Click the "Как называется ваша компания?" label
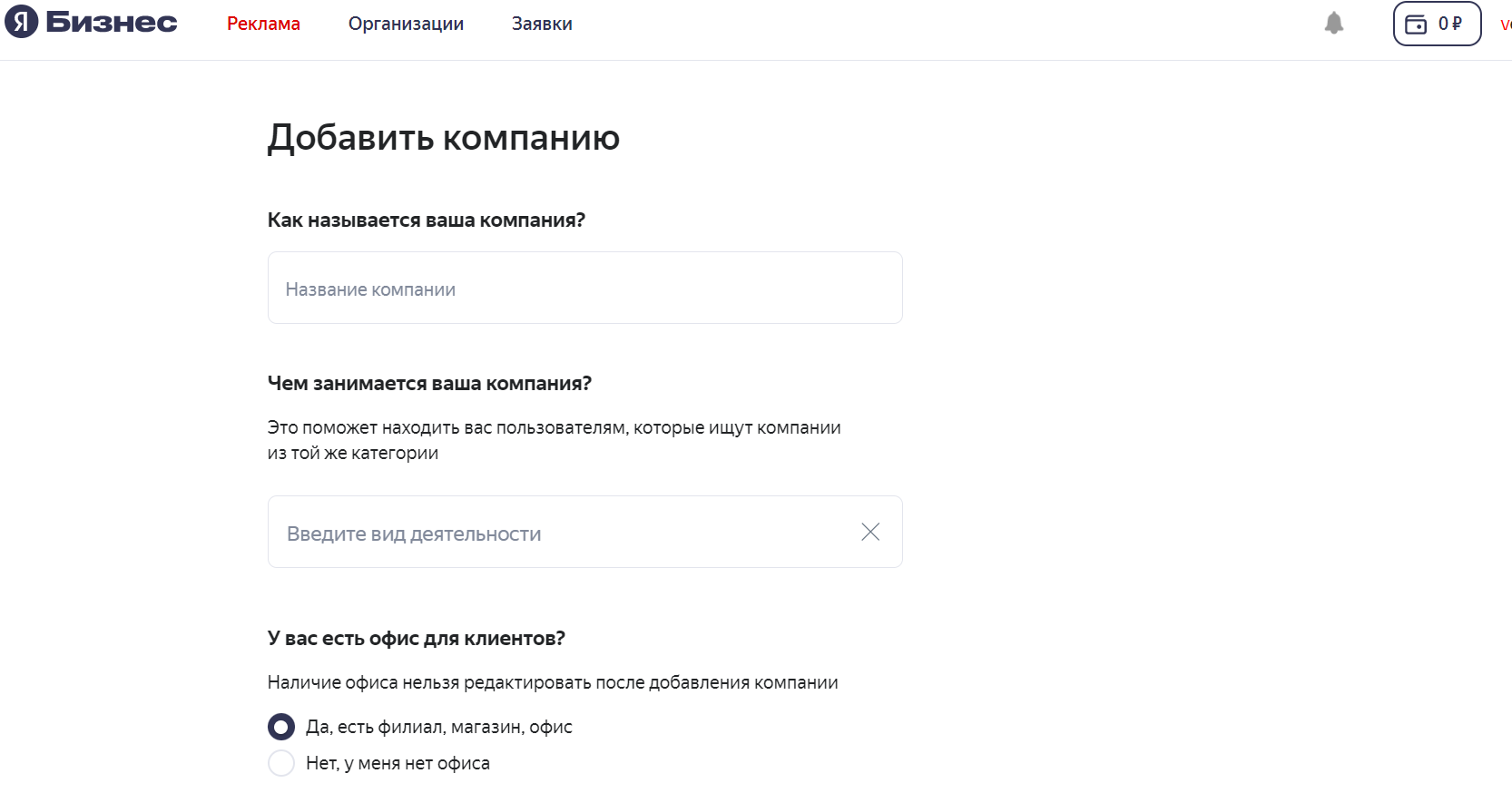The image size is (1512, 793). (x=427, y=220)
